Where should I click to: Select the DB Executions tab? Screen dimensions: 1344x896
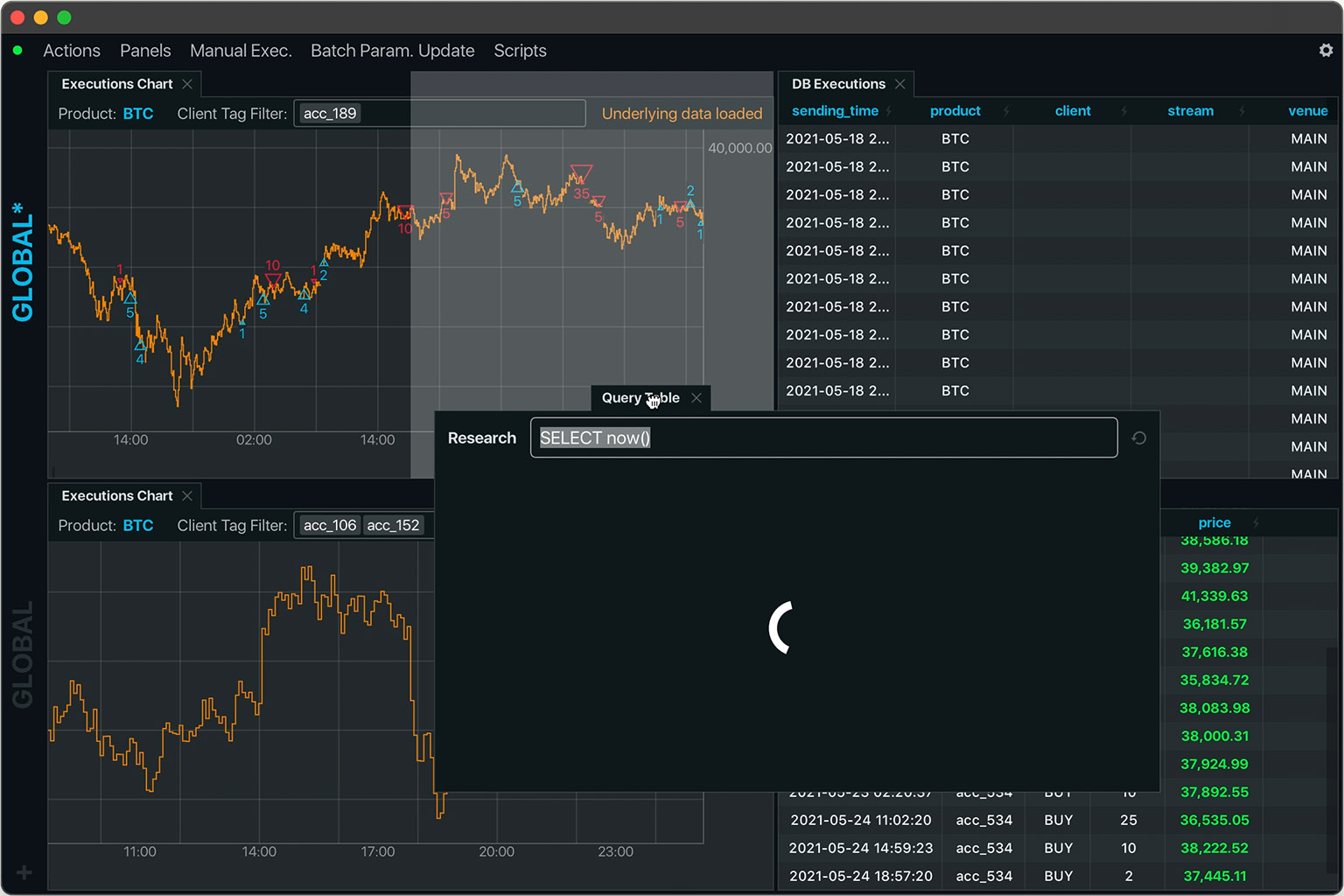pos(838,84)
